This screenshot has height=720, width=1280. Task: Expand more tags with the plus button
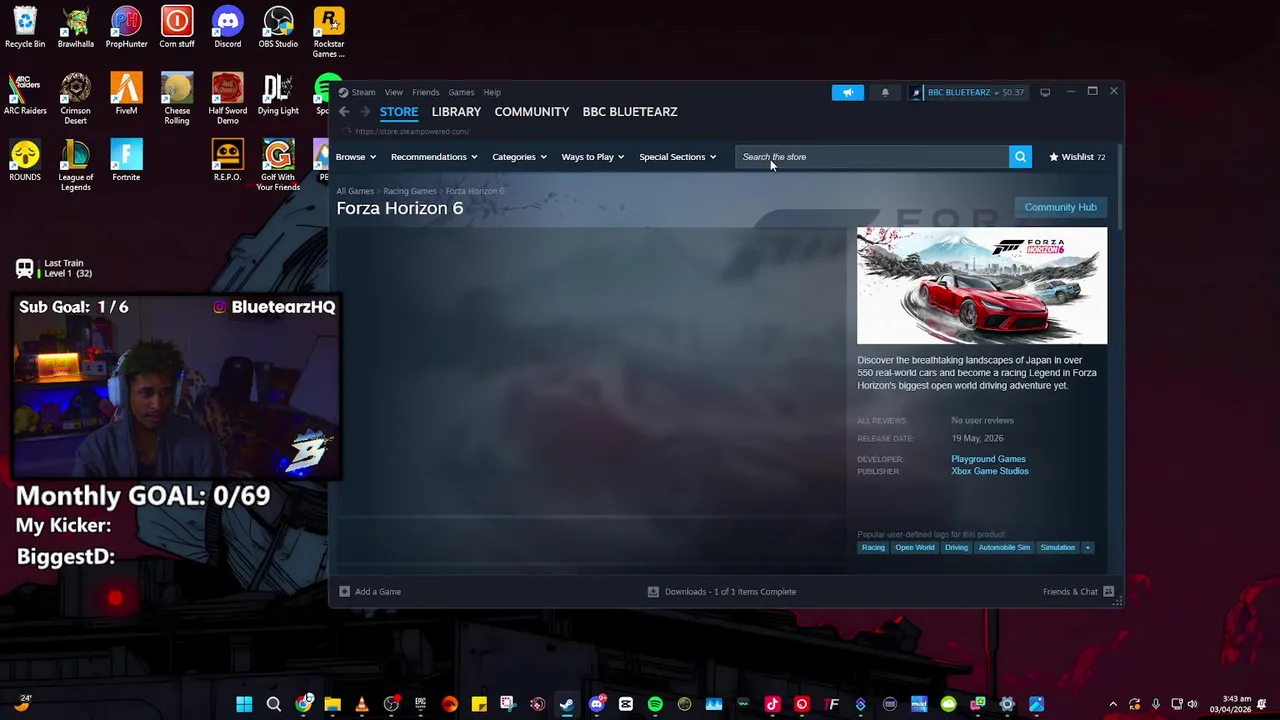(1087, 548)
